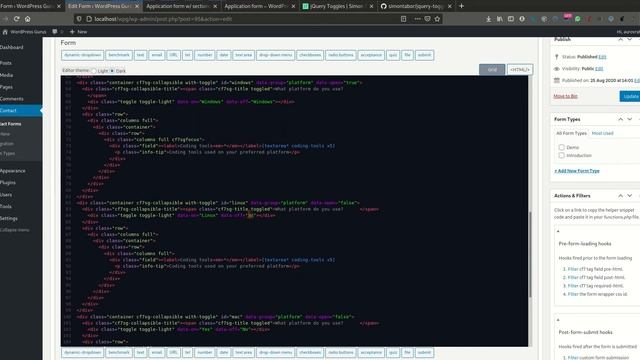Move Form Types panel down arrow
Image resolution: width=640 pixels, height=360 pixels.
[x=630, y=119]
